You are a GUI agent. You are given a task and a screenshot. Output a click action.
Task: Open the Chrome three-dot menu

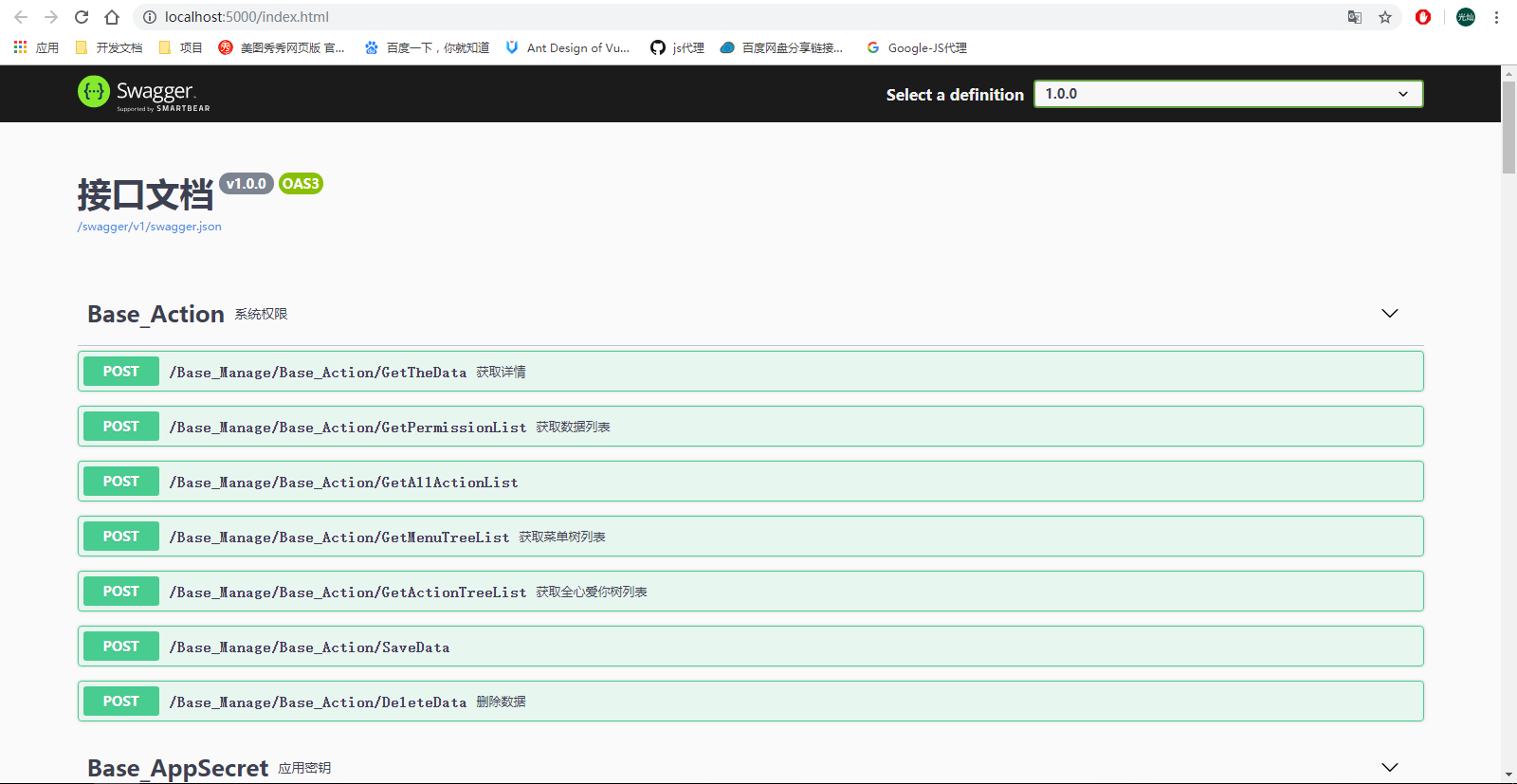pyautogui.click(x=1496, y=17)
